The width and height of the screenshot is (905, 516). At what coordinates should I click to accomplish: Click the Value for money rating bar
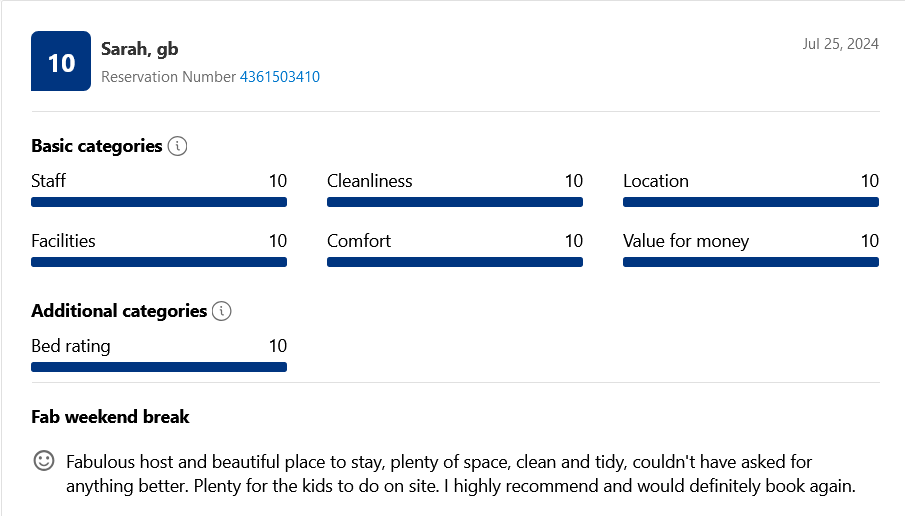point(751,262)
